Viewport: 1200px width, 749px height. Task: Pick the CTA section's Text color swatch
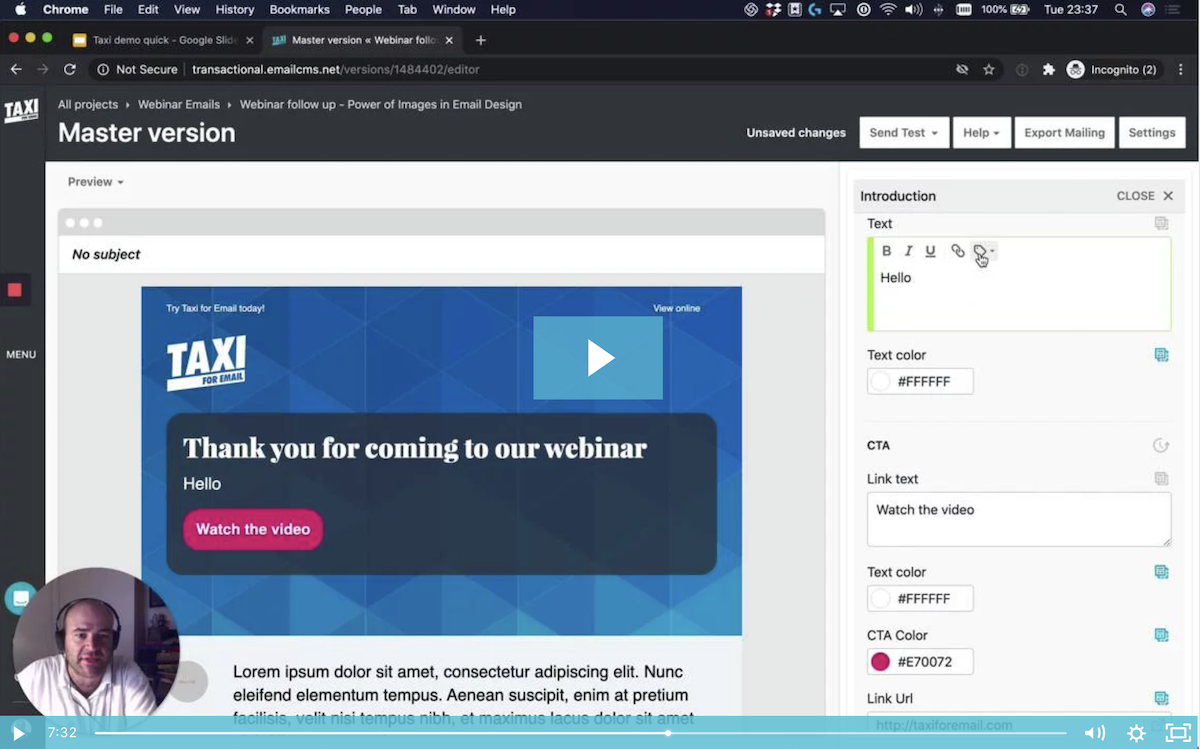coord(880,598)
